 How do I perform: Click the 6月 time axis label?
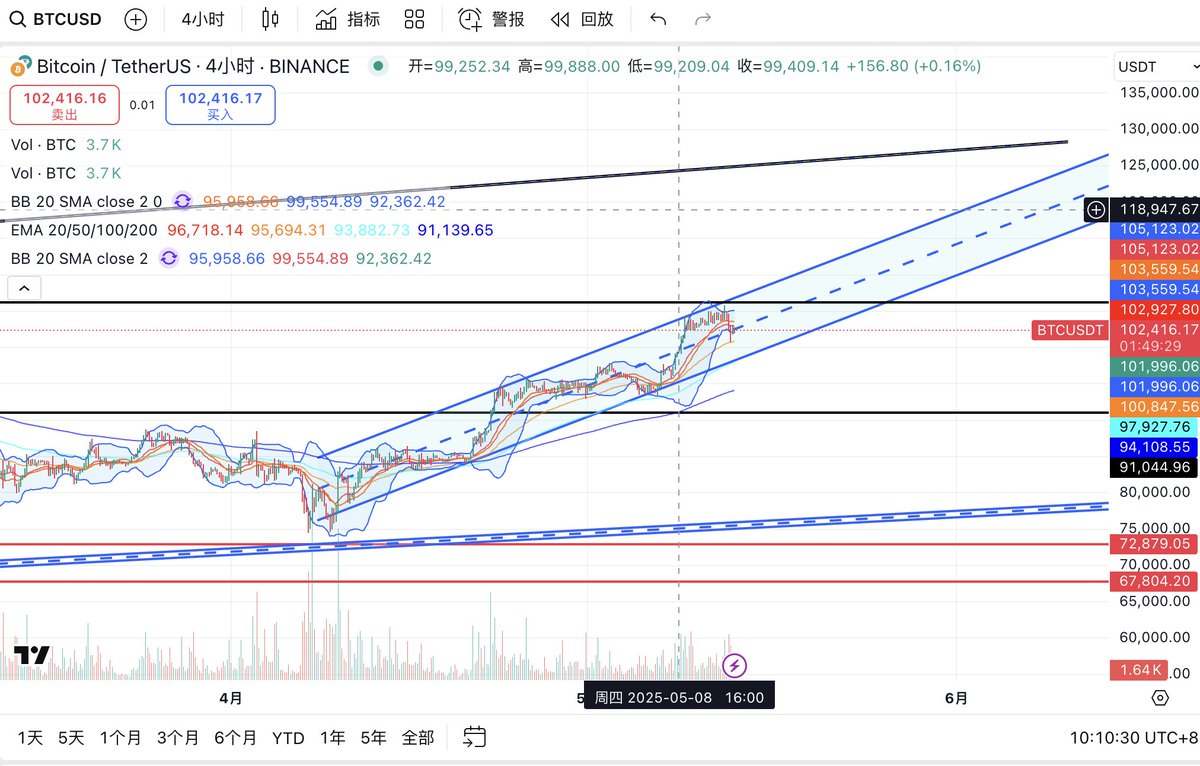pyautogui.click(x=956, y=698)
